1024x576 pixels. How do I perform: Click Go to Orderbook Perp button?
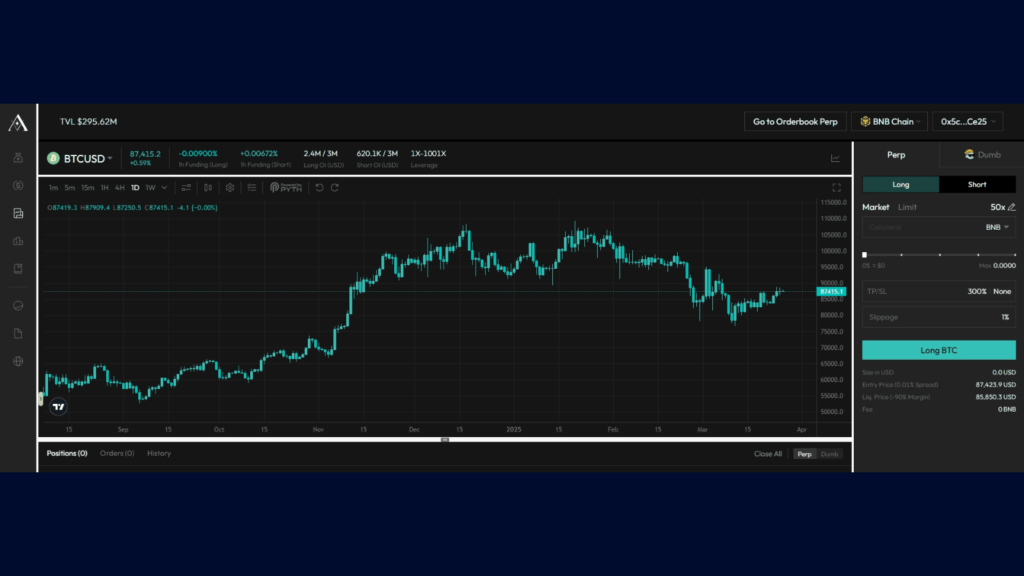click(x=795, y=121)
